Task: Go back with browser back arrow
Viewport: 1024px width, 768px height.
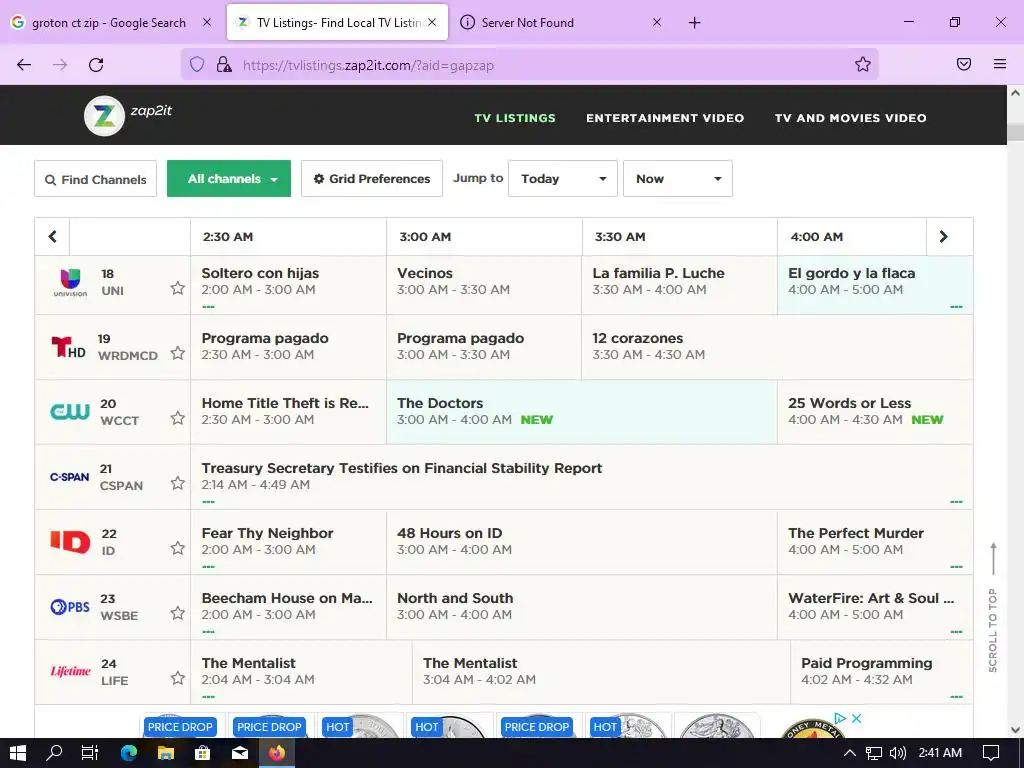Action: 24,65
